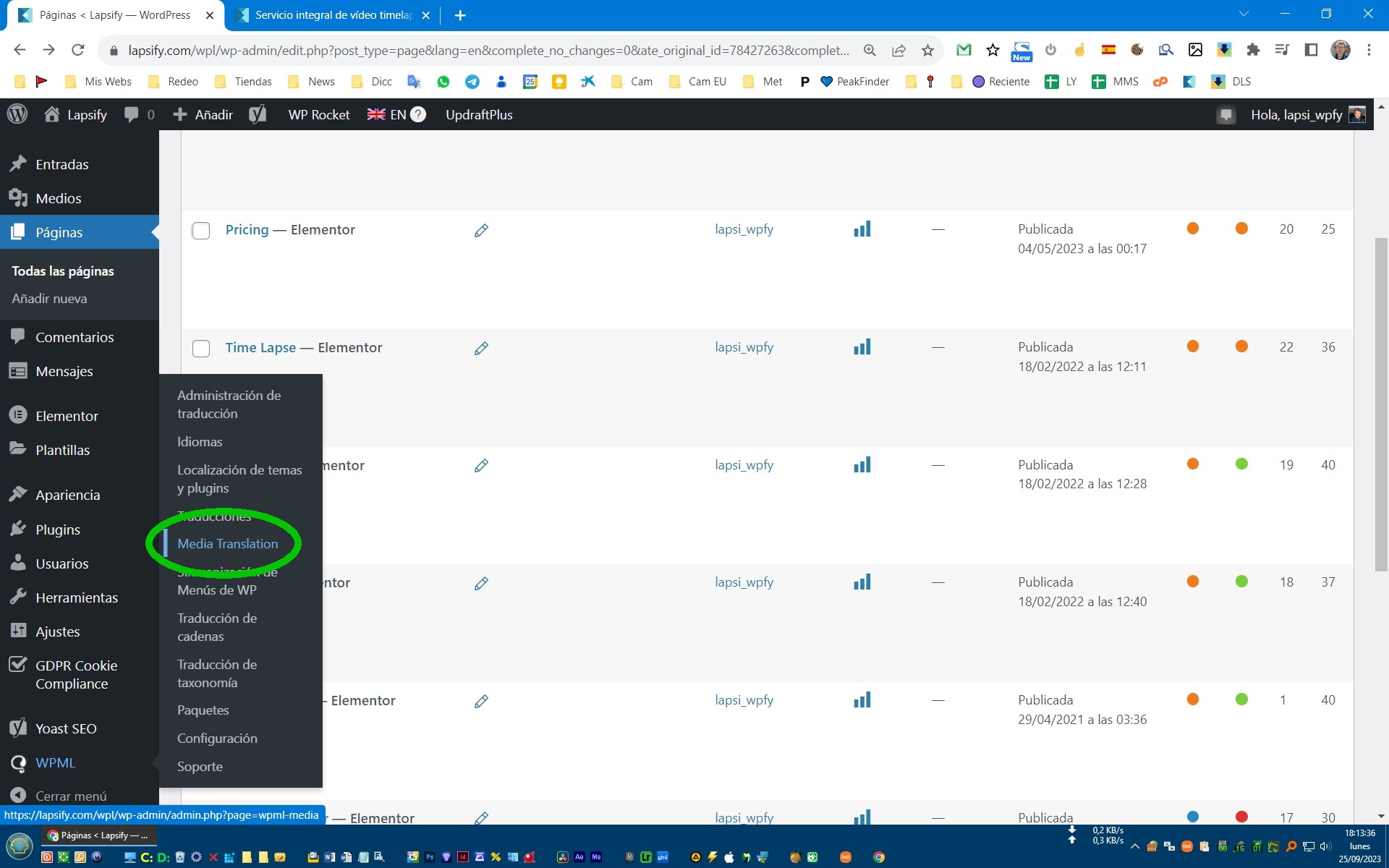Open stats bar chart icon for Time Lapse row
This screenshot has height=868, width=1389.
click(862, 347)
